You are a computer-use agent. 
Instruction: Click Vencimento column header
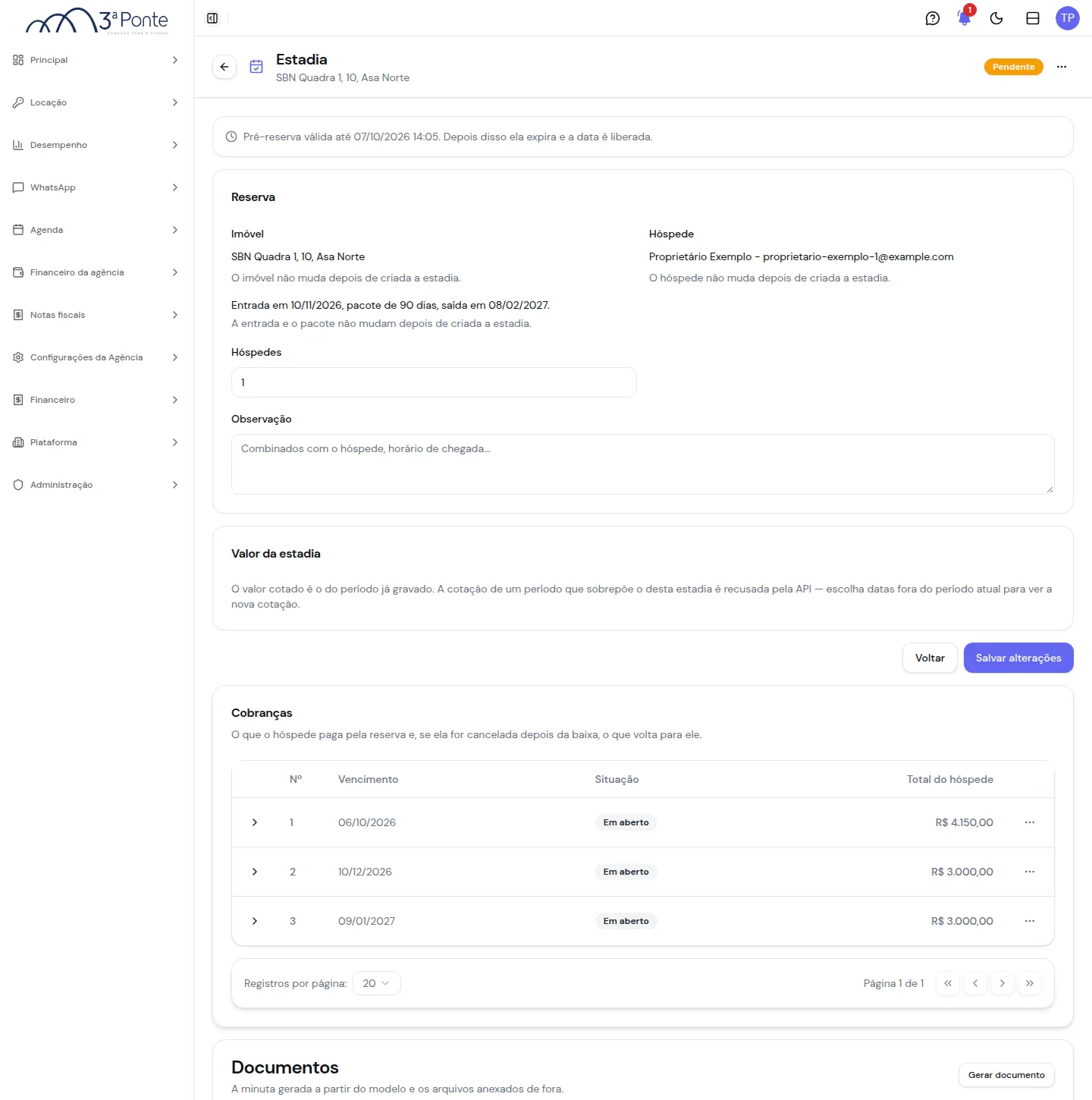(x=368, y=779)
